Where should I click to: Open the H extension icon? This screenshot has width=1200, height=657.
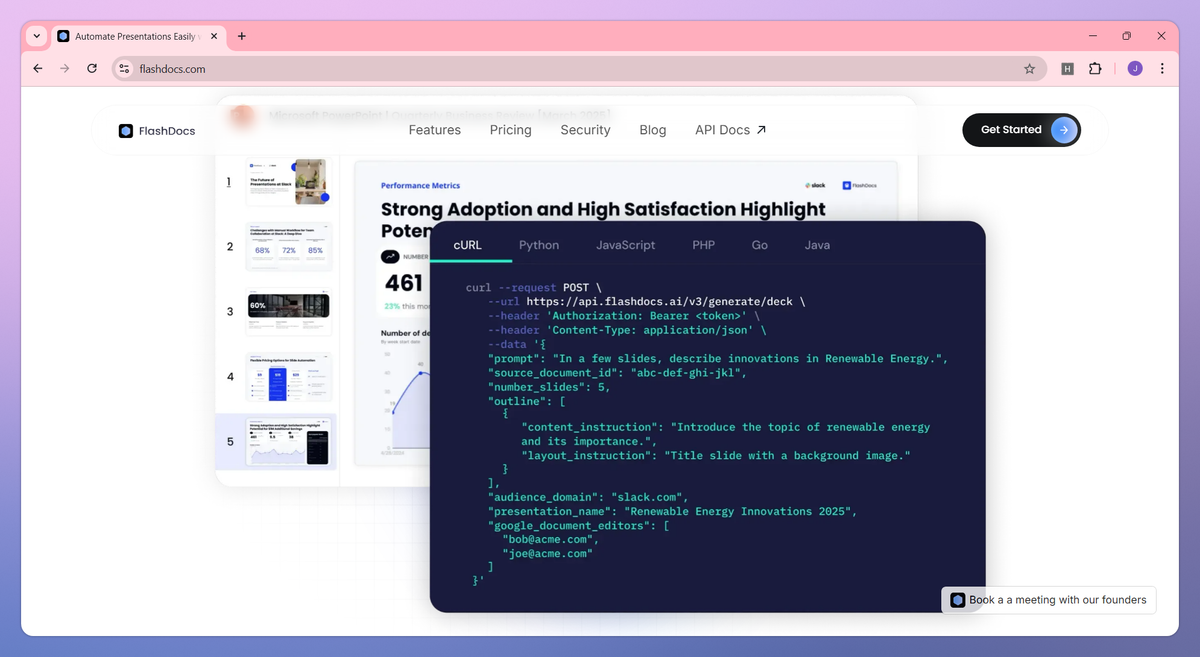(x=1067, y=69)
